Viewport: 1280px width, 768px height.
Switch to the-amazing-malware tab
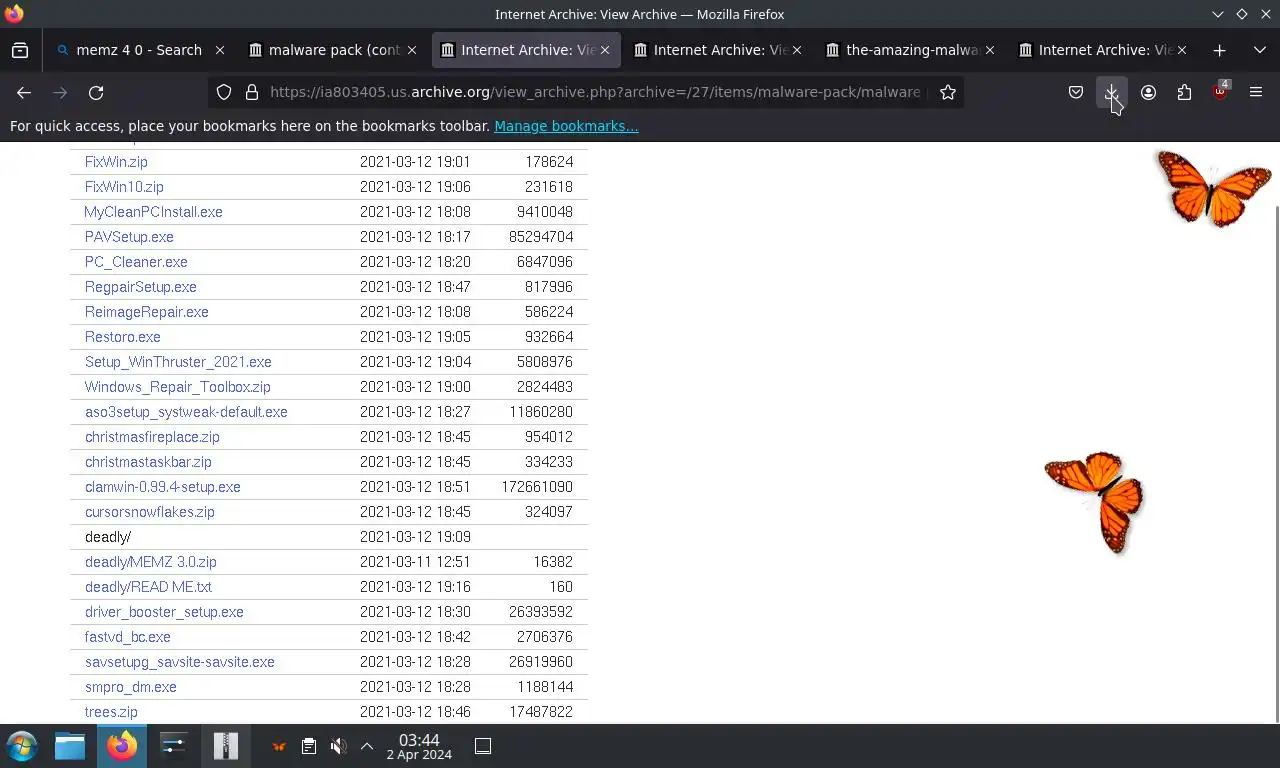pos(911,50)
